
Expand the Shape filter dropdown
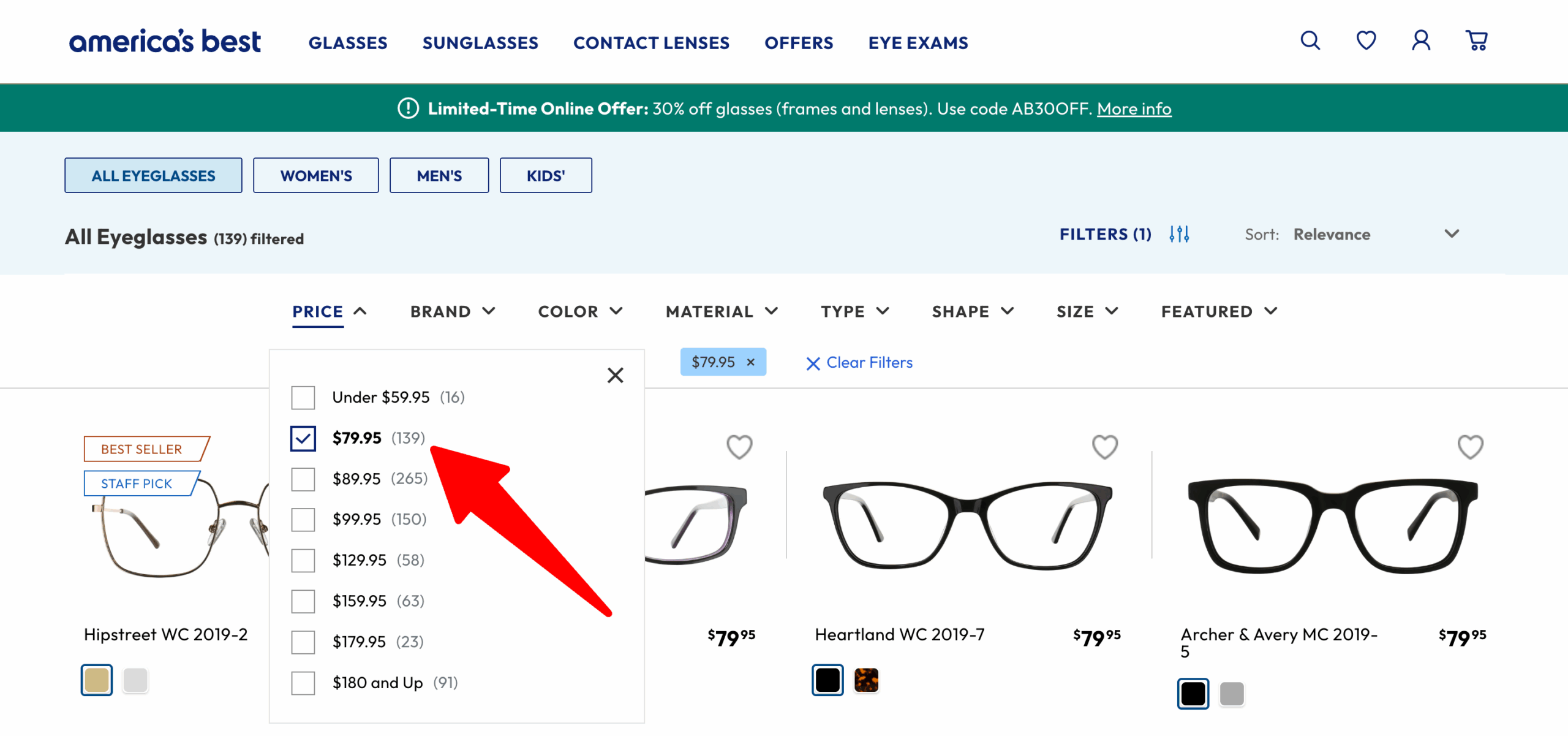(x=973, y=311)
